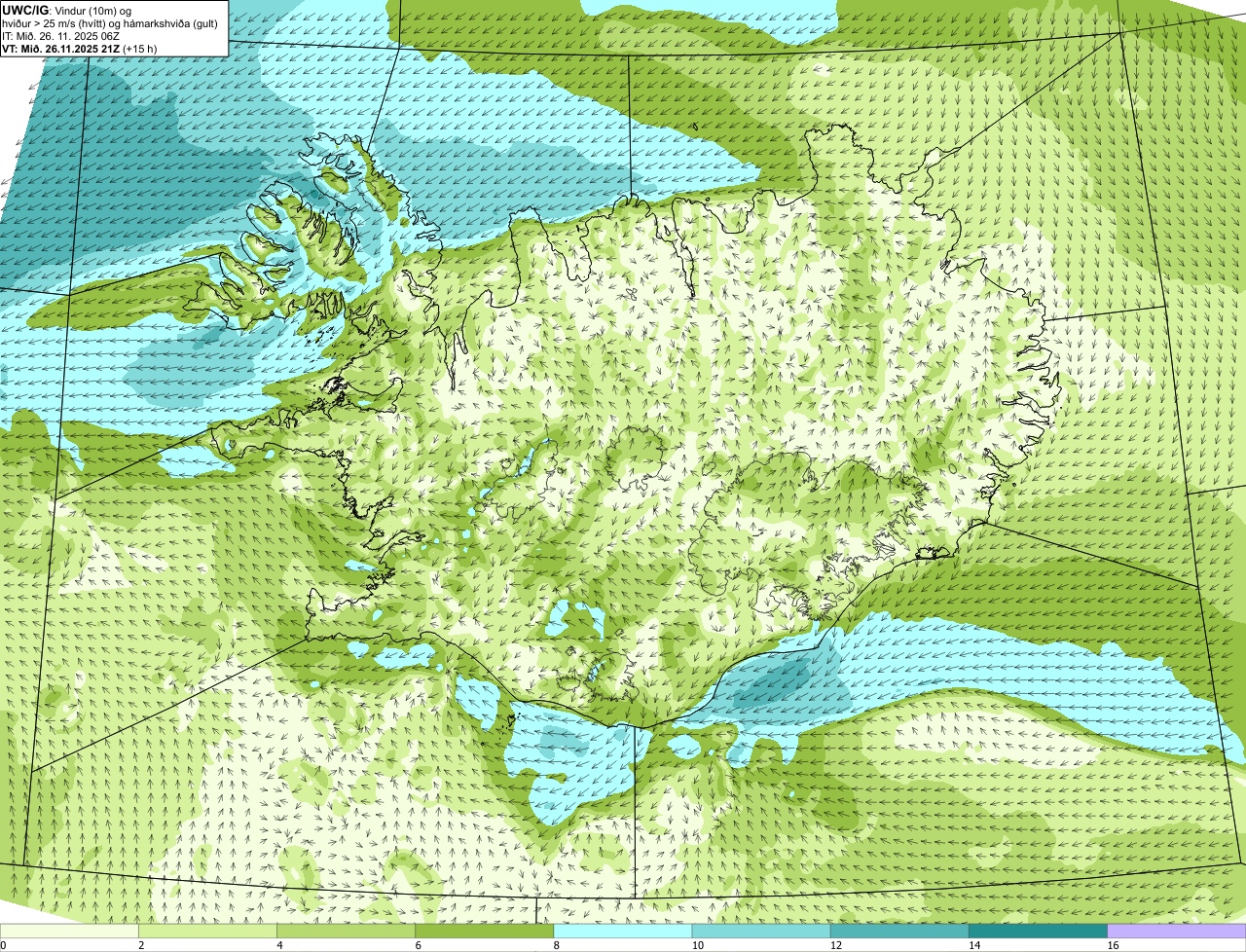Screen dimensions: 1246x952
Task: Click the 2–4 m/s light green legend swatch
Action: click(x=207, y=932)
